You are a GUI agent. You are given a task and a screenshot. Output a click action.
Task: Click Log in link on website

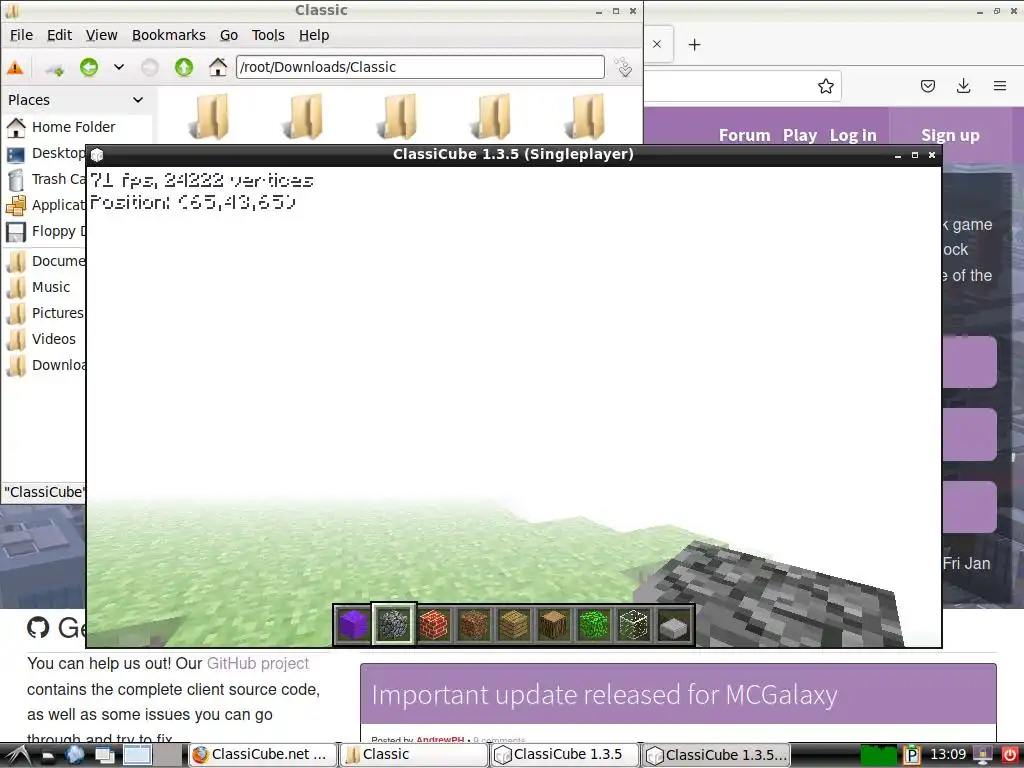853,135
